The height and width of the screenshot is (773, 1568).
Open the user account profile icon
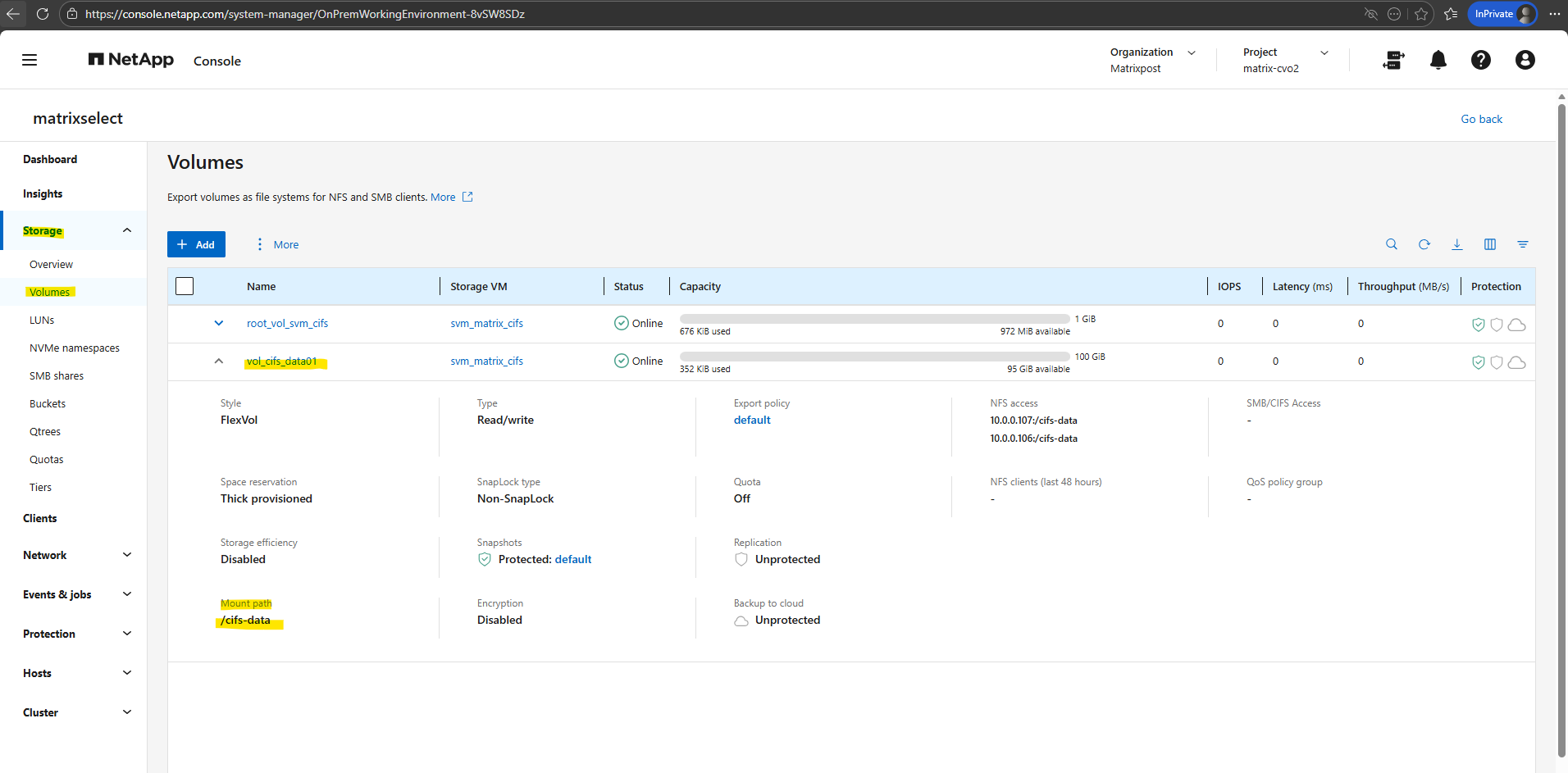click(x=1525, y=60)
